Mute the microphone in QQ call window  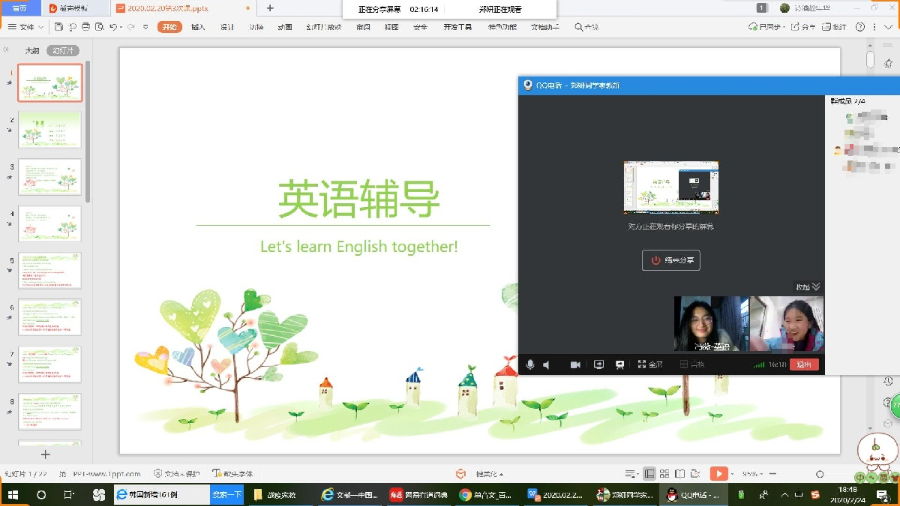tap(530, 364)
